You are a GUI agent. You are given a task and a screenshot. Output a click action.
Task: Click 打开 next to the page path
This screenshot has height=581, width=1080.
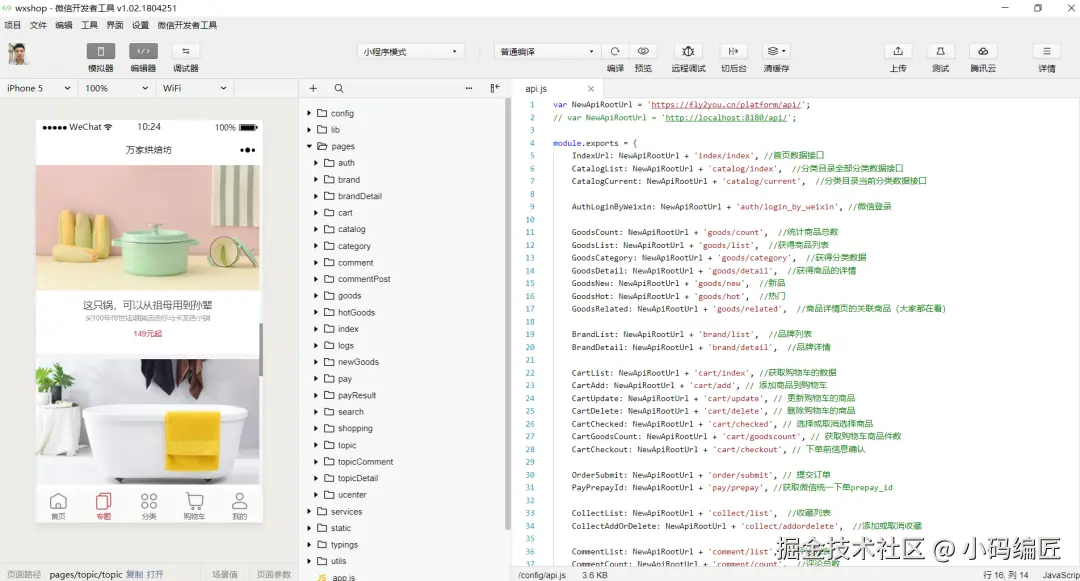click(155, 575)
